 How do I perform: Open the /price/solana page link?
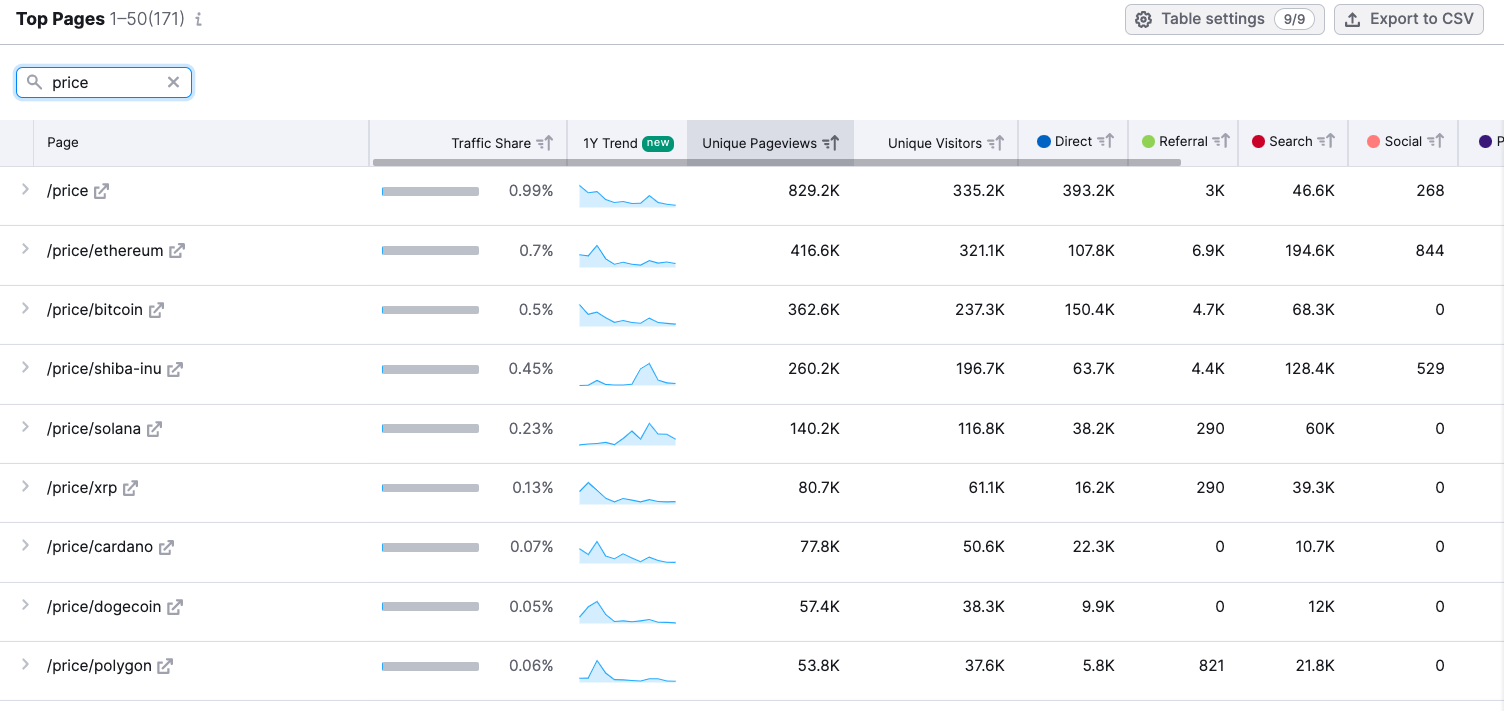[x=94, y=429]
